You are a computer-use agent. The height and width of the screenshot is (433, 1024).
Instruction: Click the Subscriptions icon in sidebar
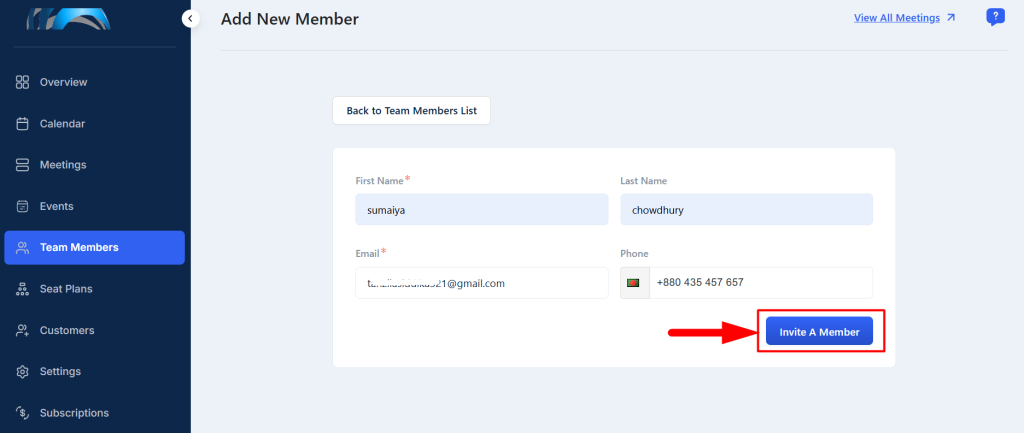22,413
